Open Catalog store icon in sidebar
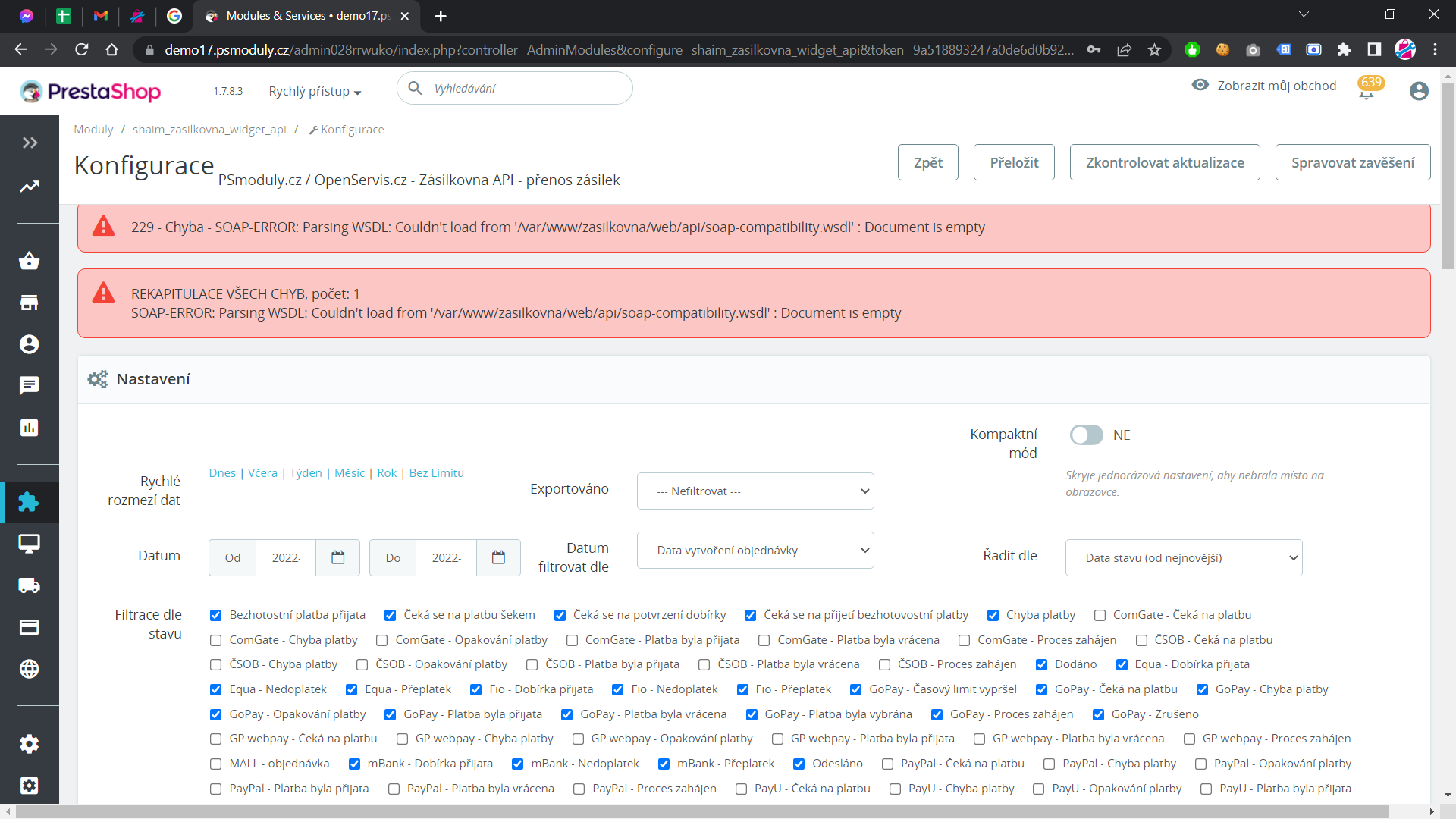The image size is (1456, 819). (x=29, y=303)
